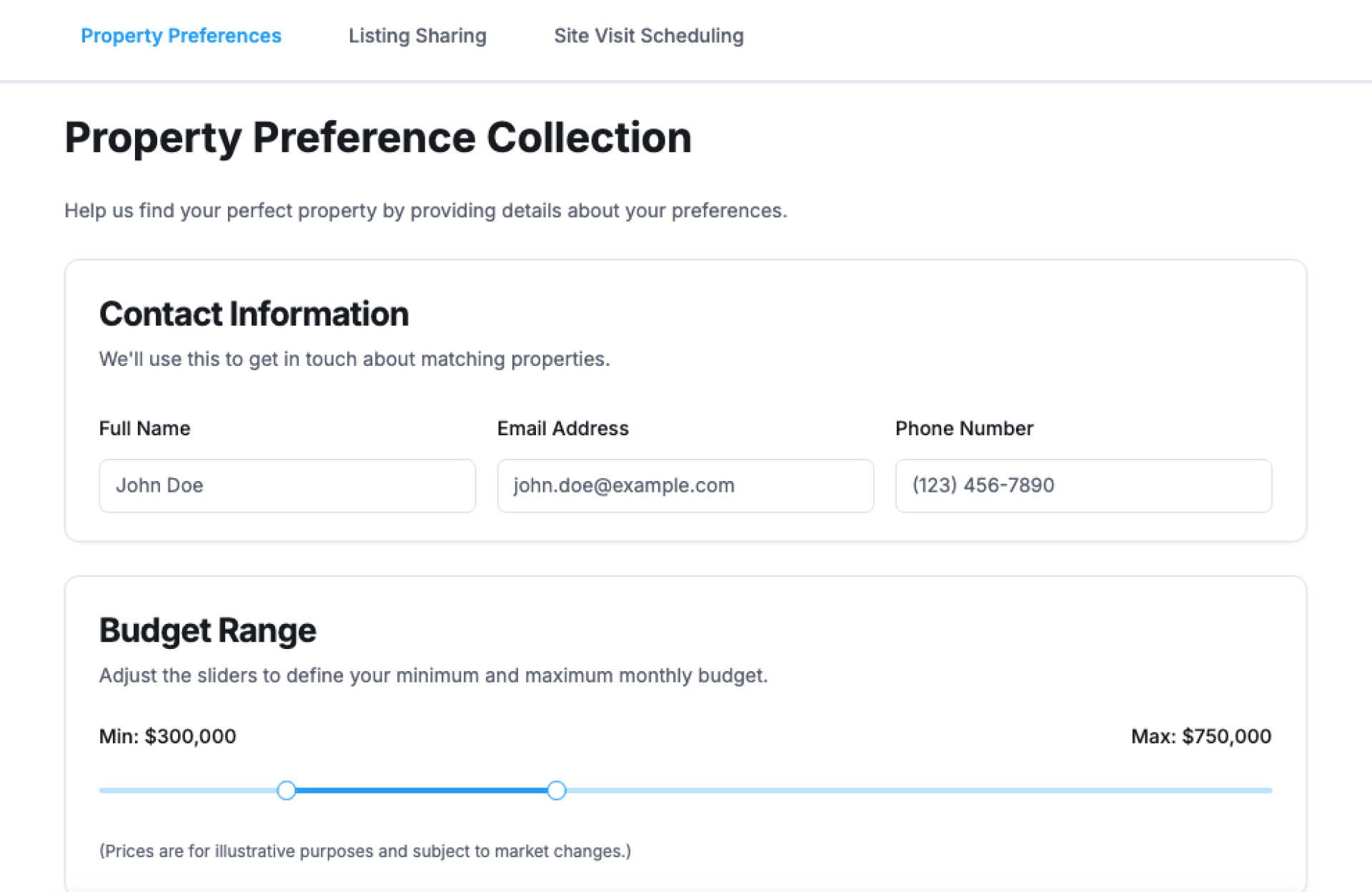Click the minimum budget slider handle
Screen dimensions: 1372x892
point(287,790)
